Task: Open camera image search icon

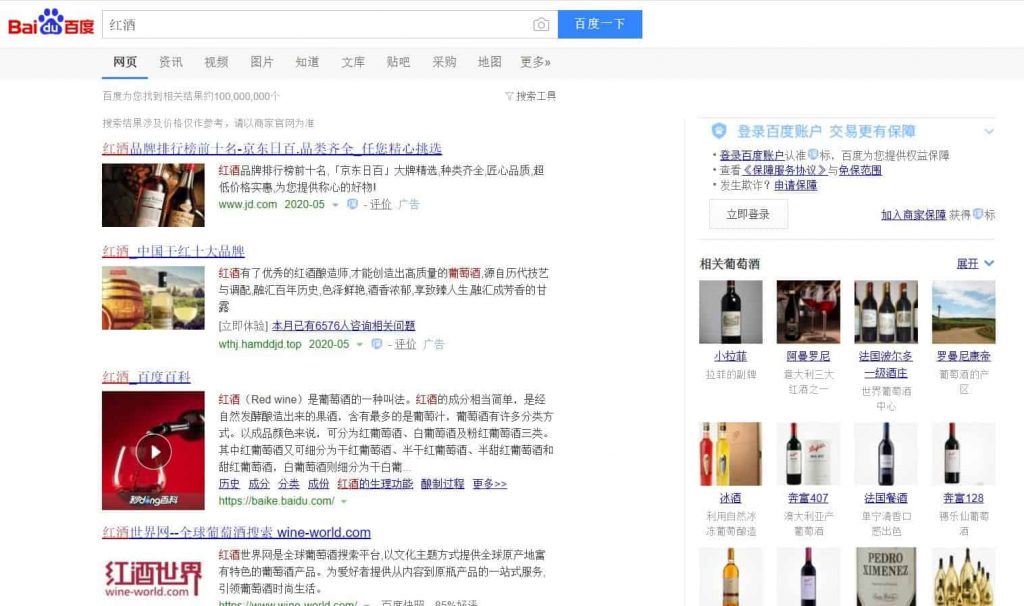Action: 541,25
